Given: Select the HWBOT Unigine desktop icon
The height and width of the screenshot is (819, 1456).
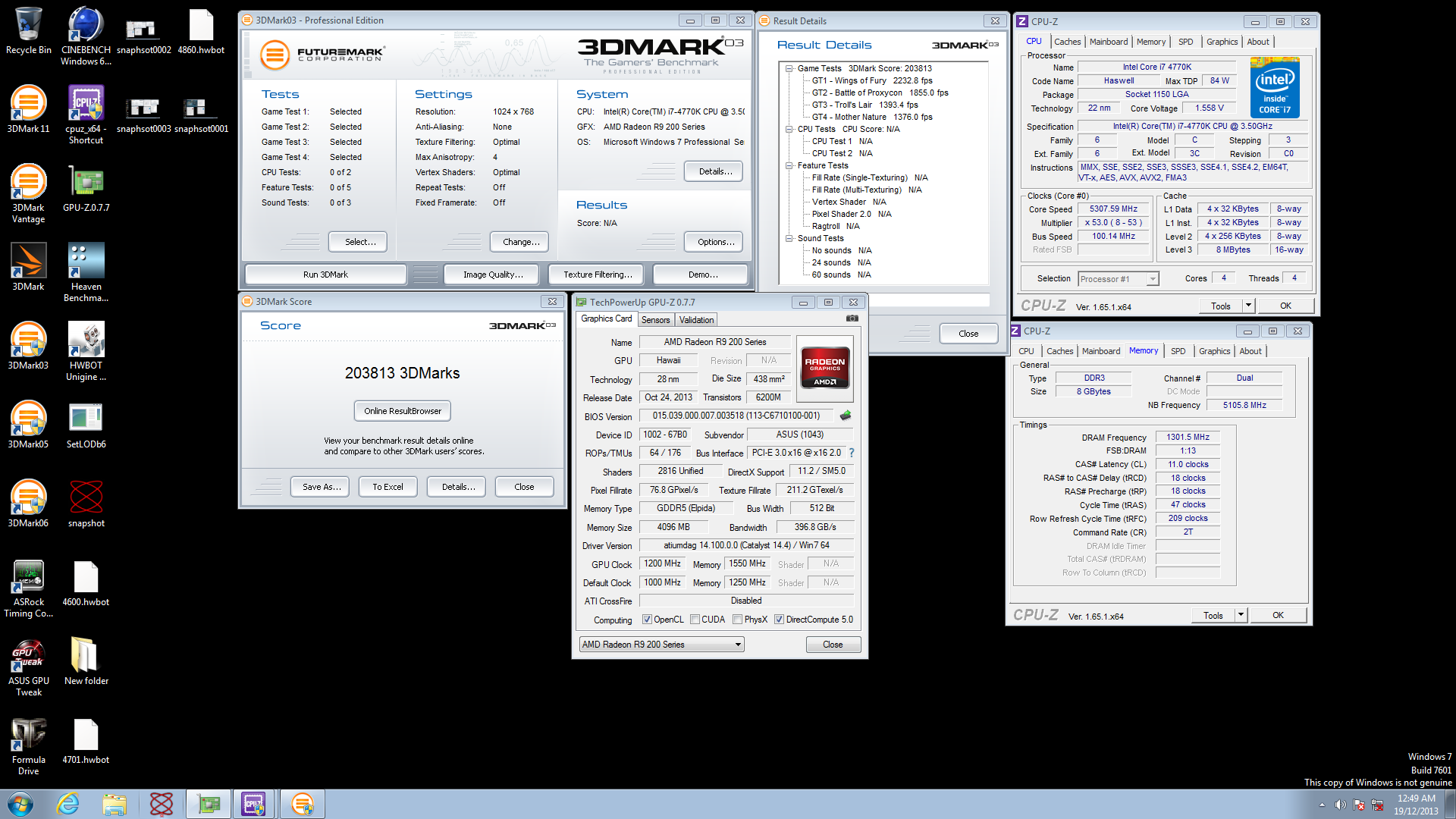Looking at the screenshot, I should coord(86,351).
